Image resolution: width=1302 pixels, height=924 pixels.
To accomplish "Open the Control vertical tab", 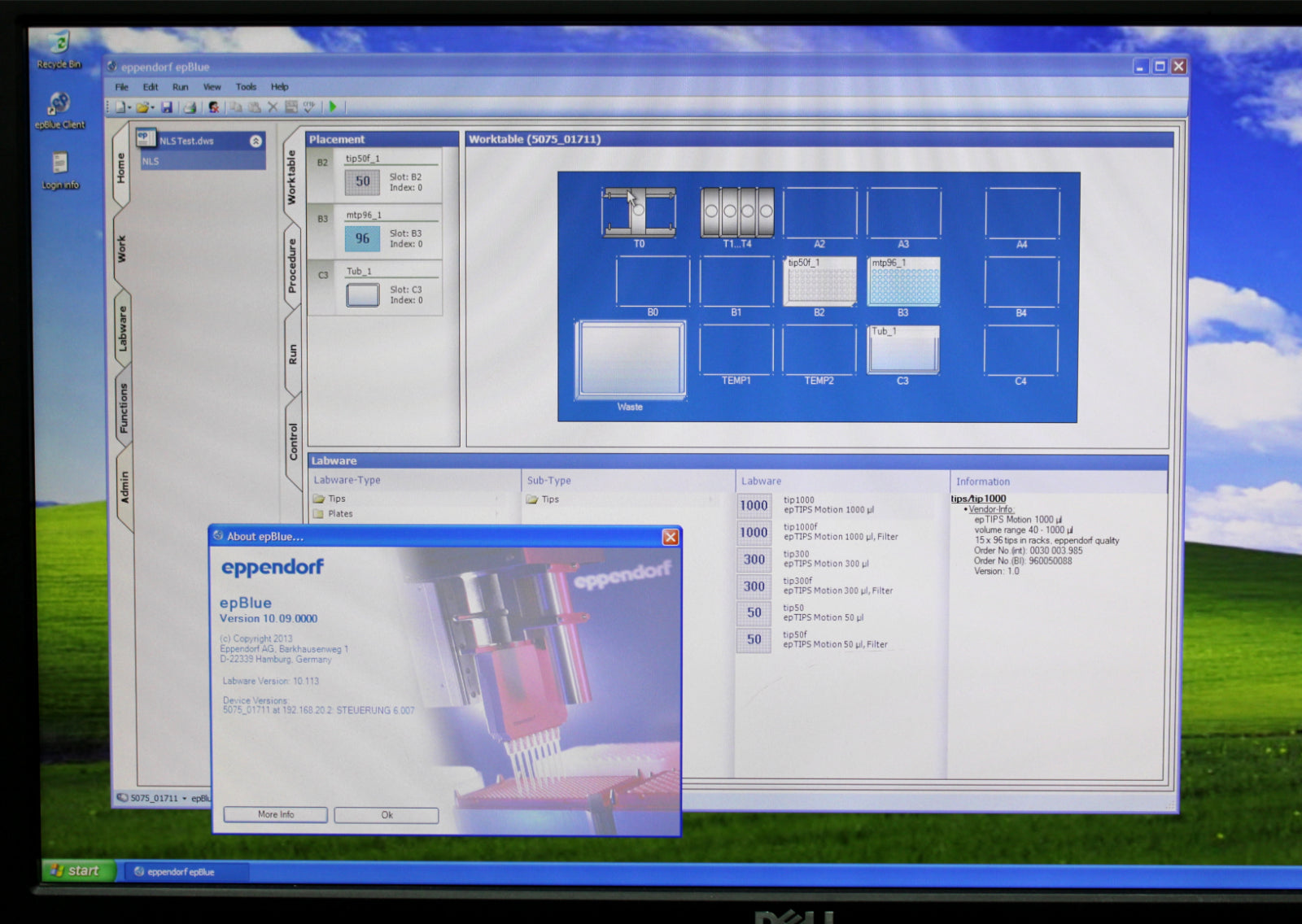I will pos(294,442).
